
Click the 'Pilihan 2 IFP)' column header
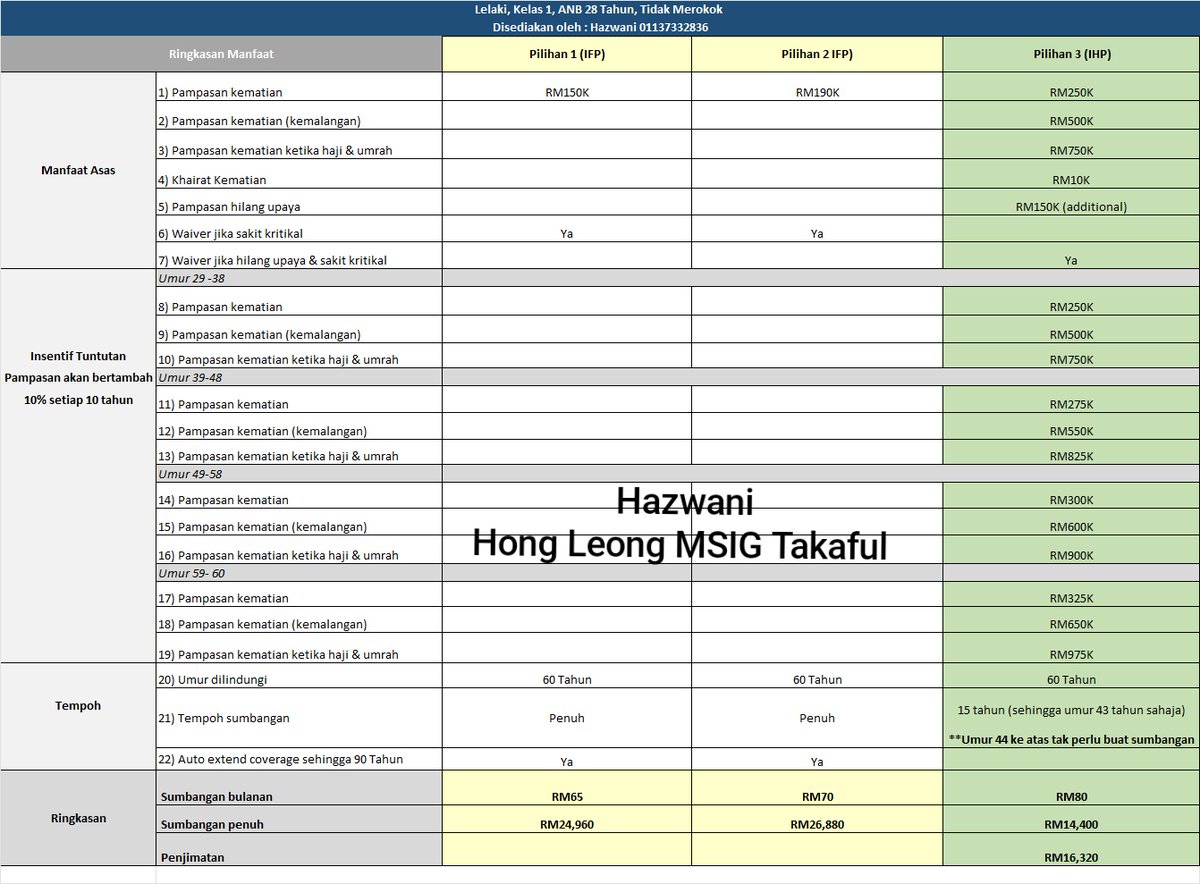817,55
